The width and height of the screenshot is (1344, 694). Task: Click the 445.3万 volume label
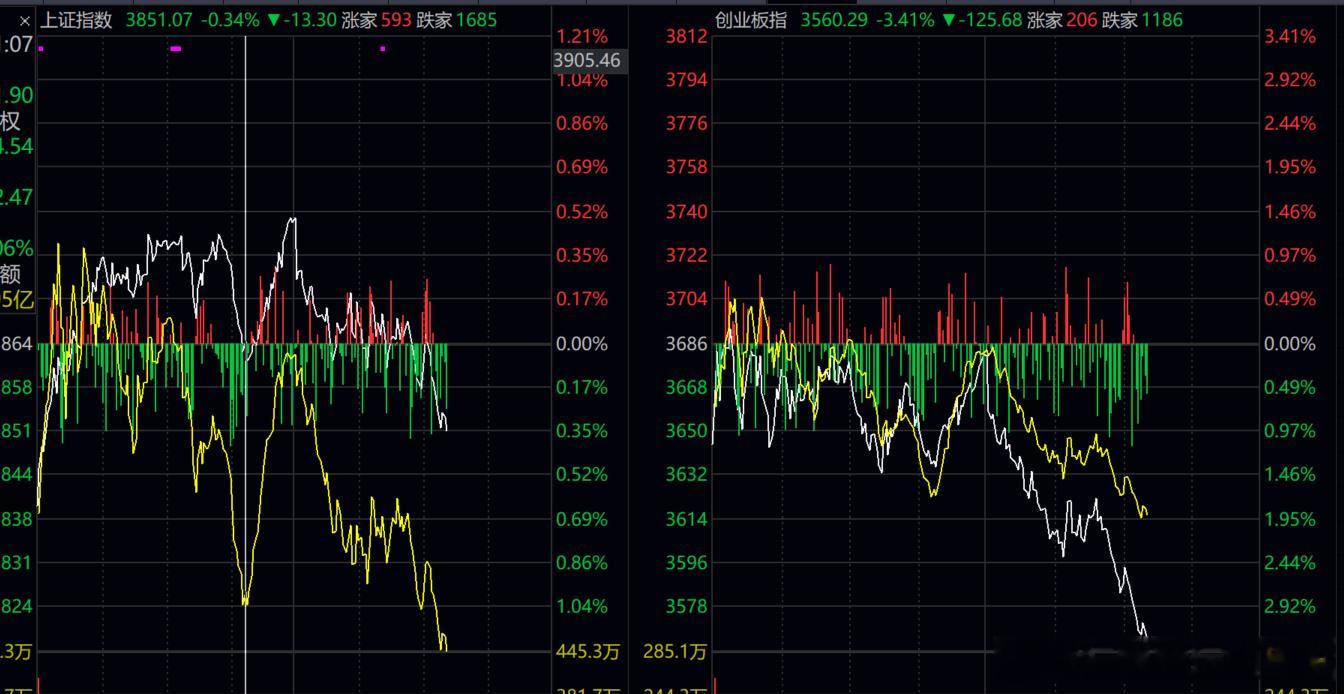[x=587, y=652]
